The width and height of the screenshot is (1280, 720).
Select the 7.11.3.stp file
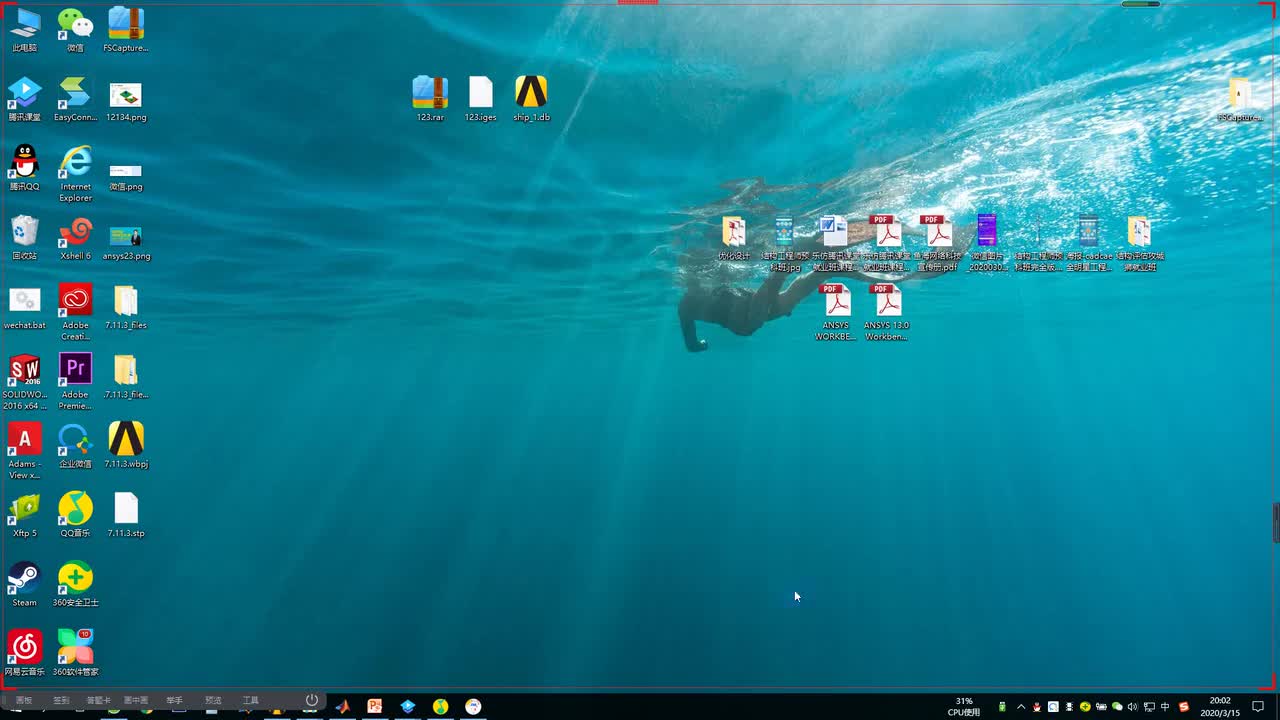tap(126, 515)
